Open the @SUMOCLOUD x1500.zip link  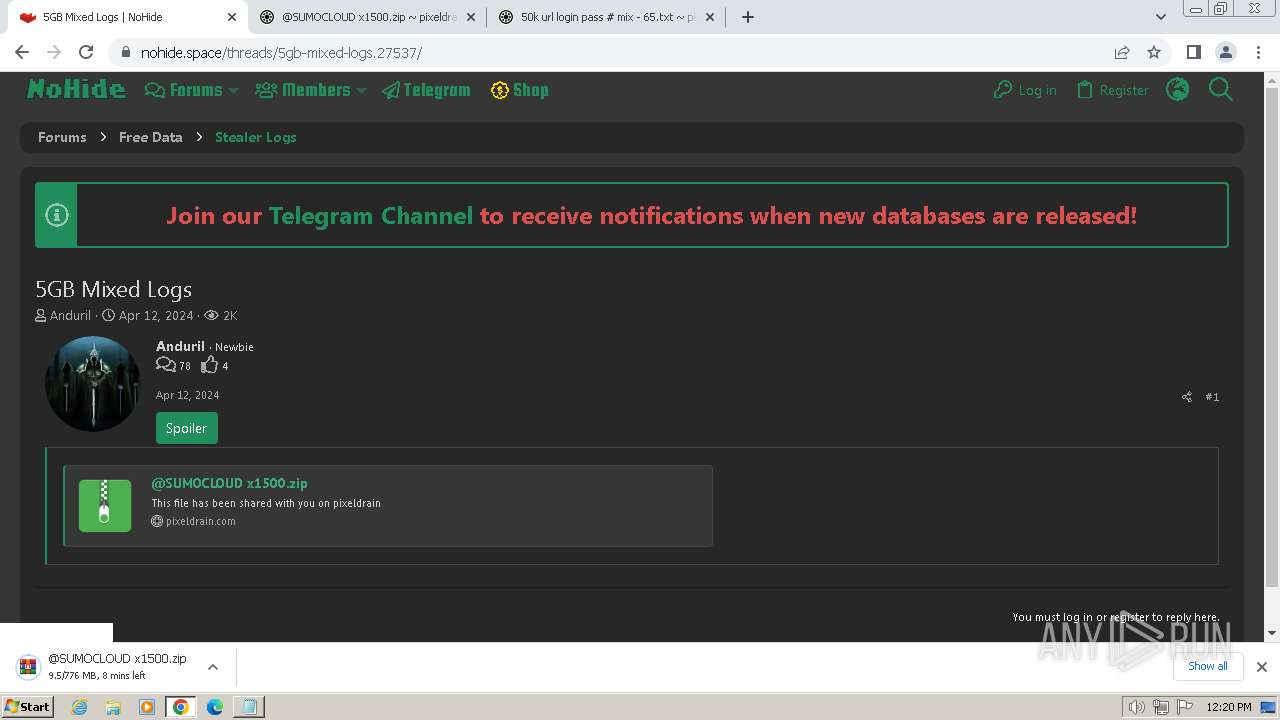[229, 483]
